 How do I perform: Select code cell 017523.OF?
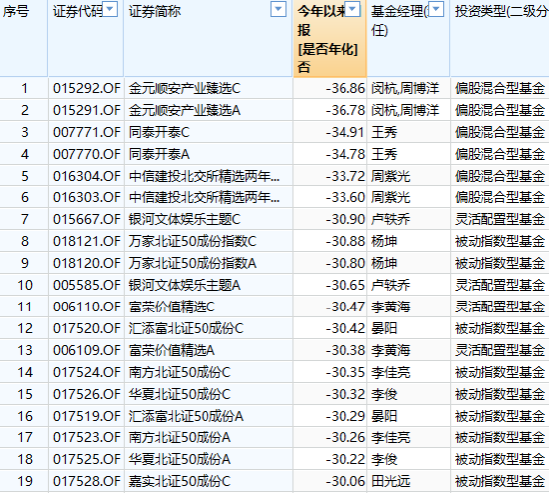click(86, 438)
